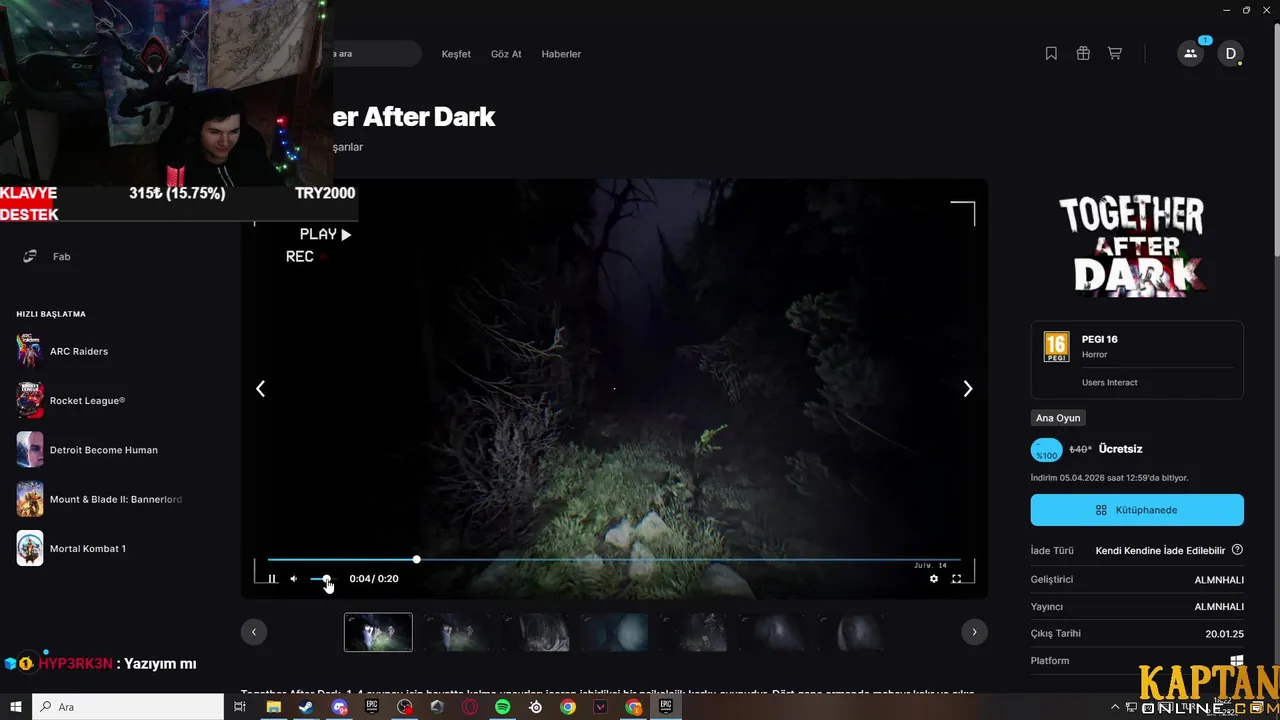
Task: Click the -%100 discount badge
Action: click(1047, 450)
